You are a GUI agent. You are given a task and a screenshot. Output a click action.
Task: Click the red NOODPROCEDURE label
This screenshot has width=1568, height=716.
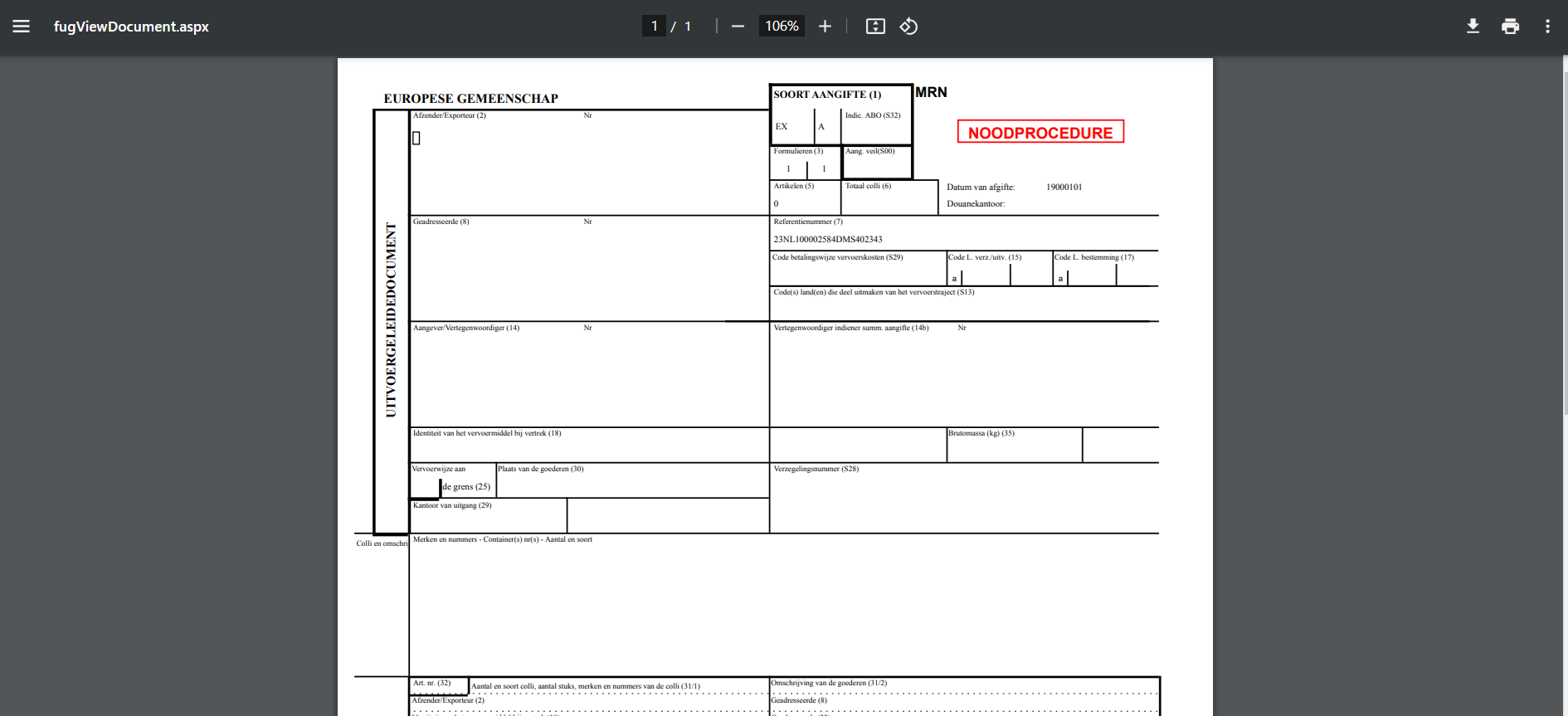(1040, 133)
